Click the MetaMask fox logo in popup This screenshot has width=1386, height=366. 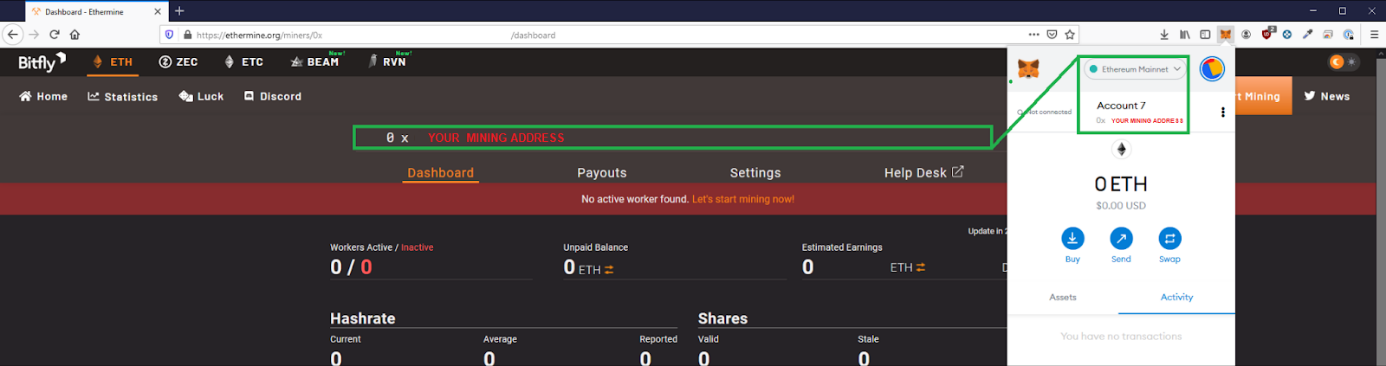pyautogui.click(x=1028, y=69)
